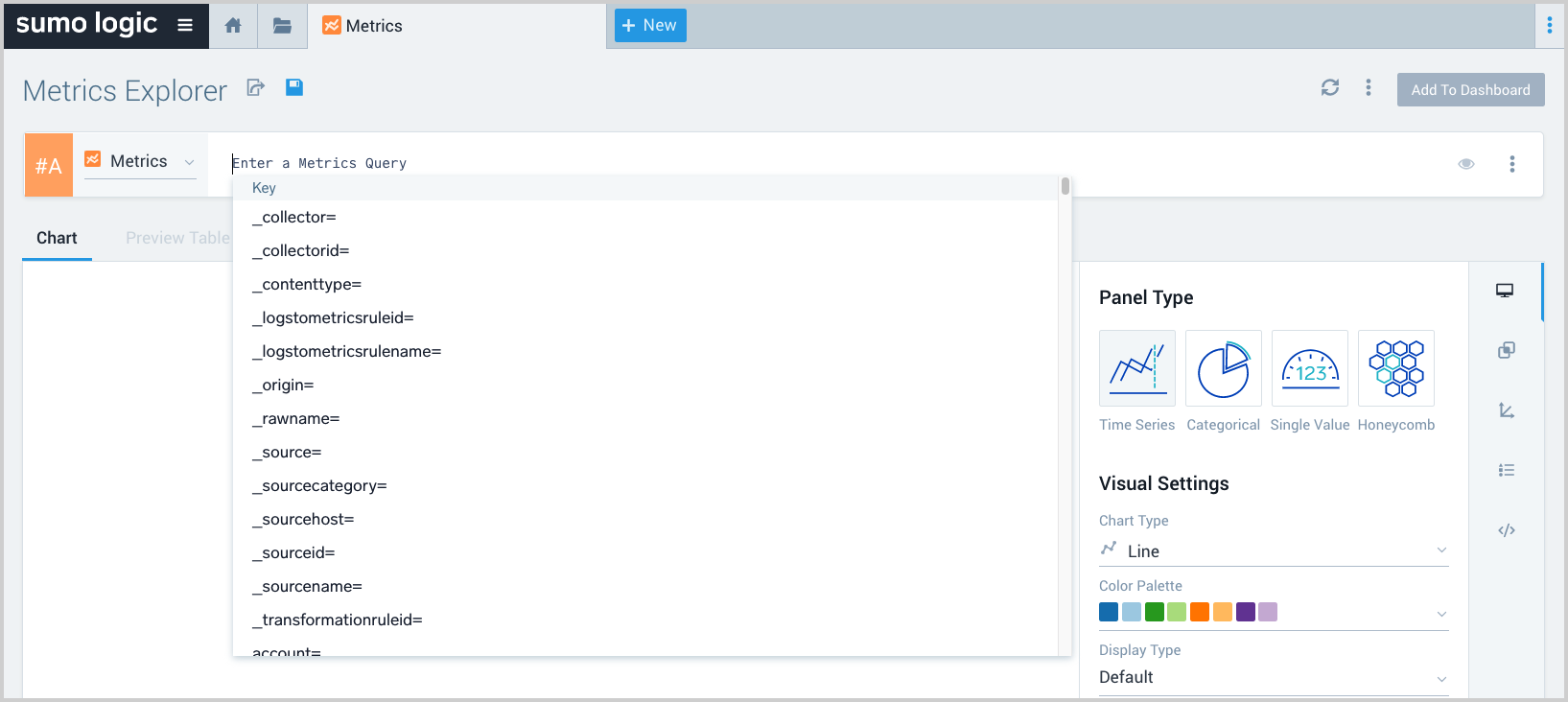Select the Time Series panel type
The image size is (1568, 702).
(x=1136, y=368)
